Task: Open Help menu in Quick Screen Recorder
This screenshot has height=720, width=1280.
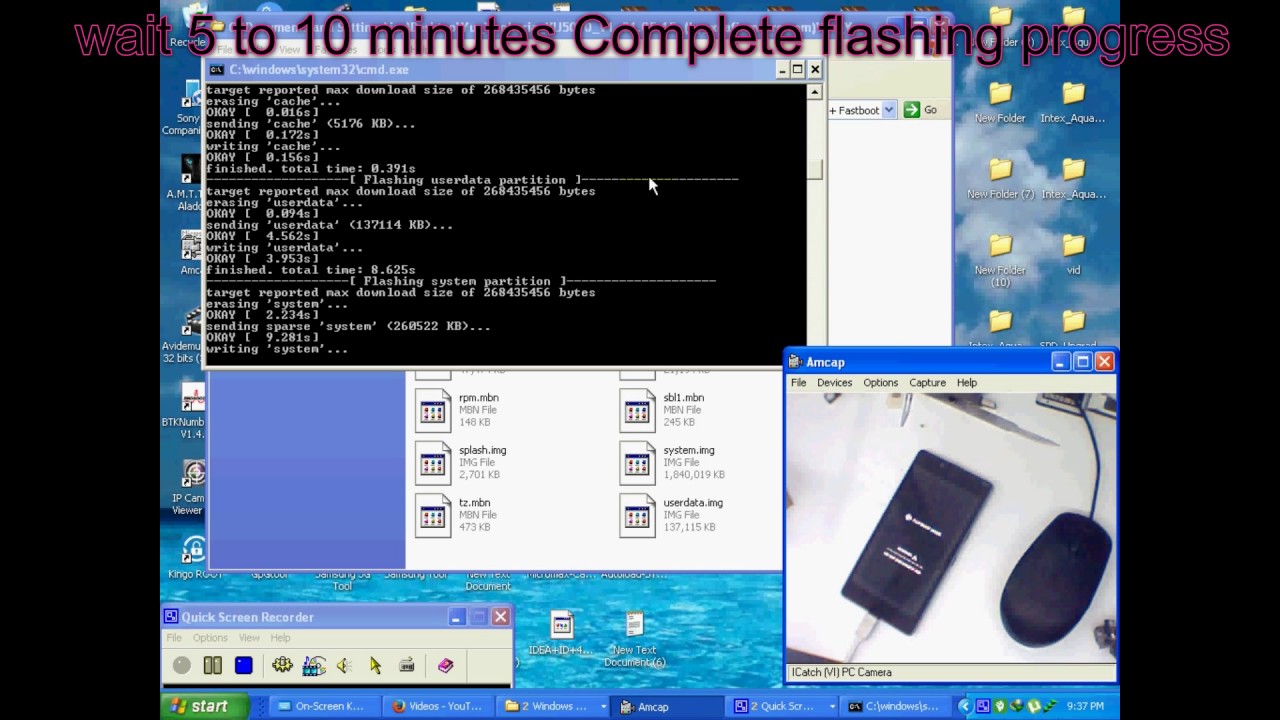Action: (x=280, y=638)
